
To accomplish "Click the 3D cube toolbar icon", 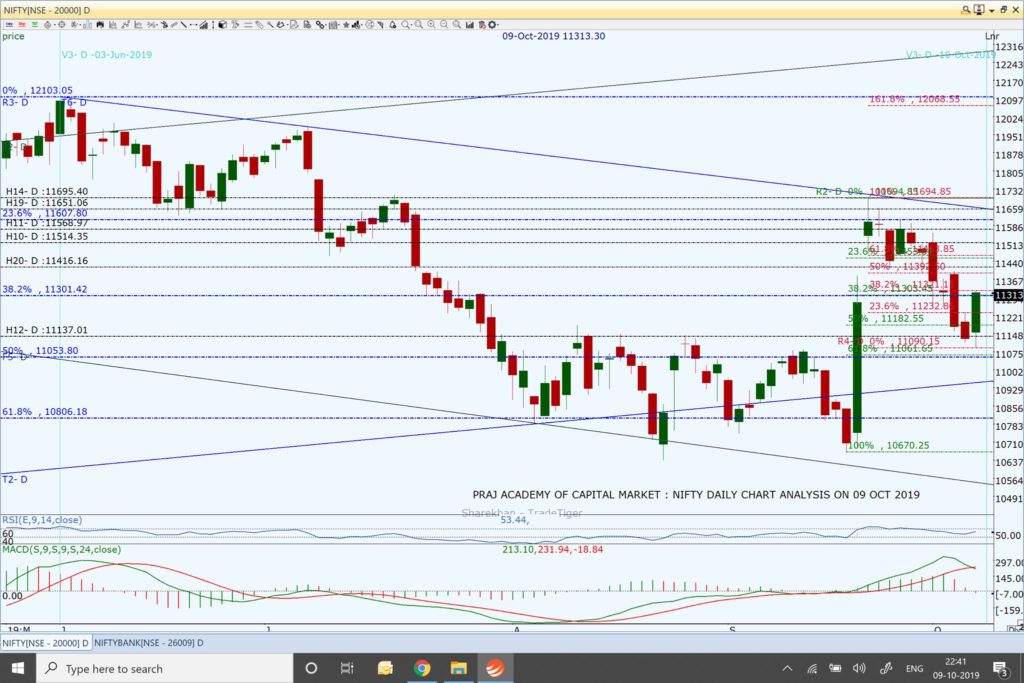I will [x=223, y=25].
